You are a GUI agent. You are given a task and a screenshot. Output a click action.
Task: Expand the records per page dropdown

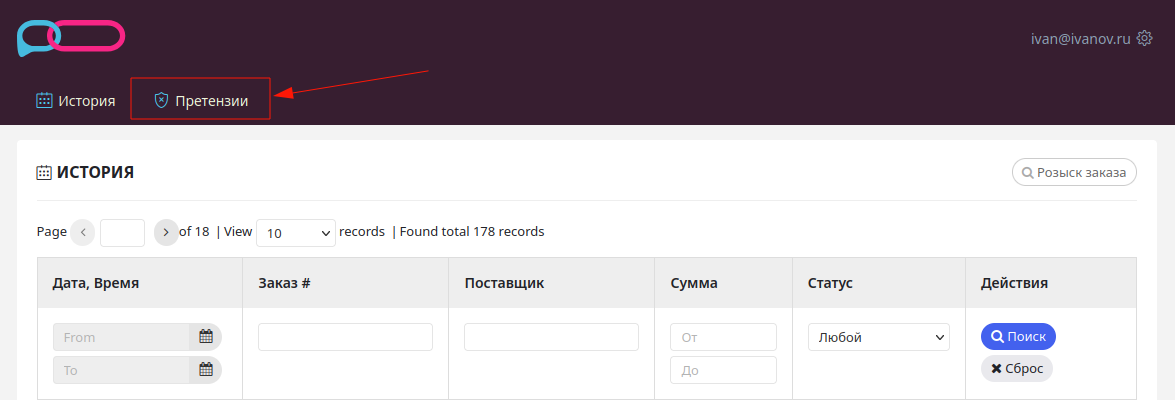(296, 233)
